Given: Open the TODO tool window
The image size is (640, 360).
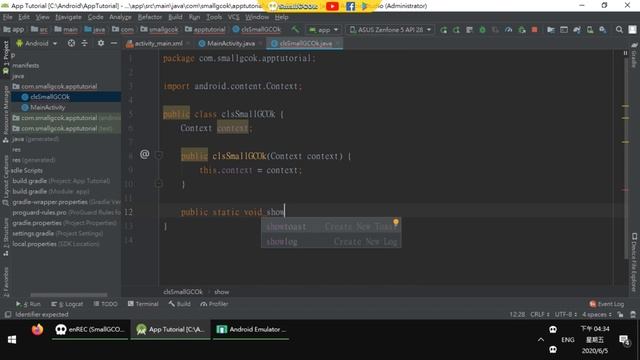Looking at the screenshot, I should tap(105, 304).
